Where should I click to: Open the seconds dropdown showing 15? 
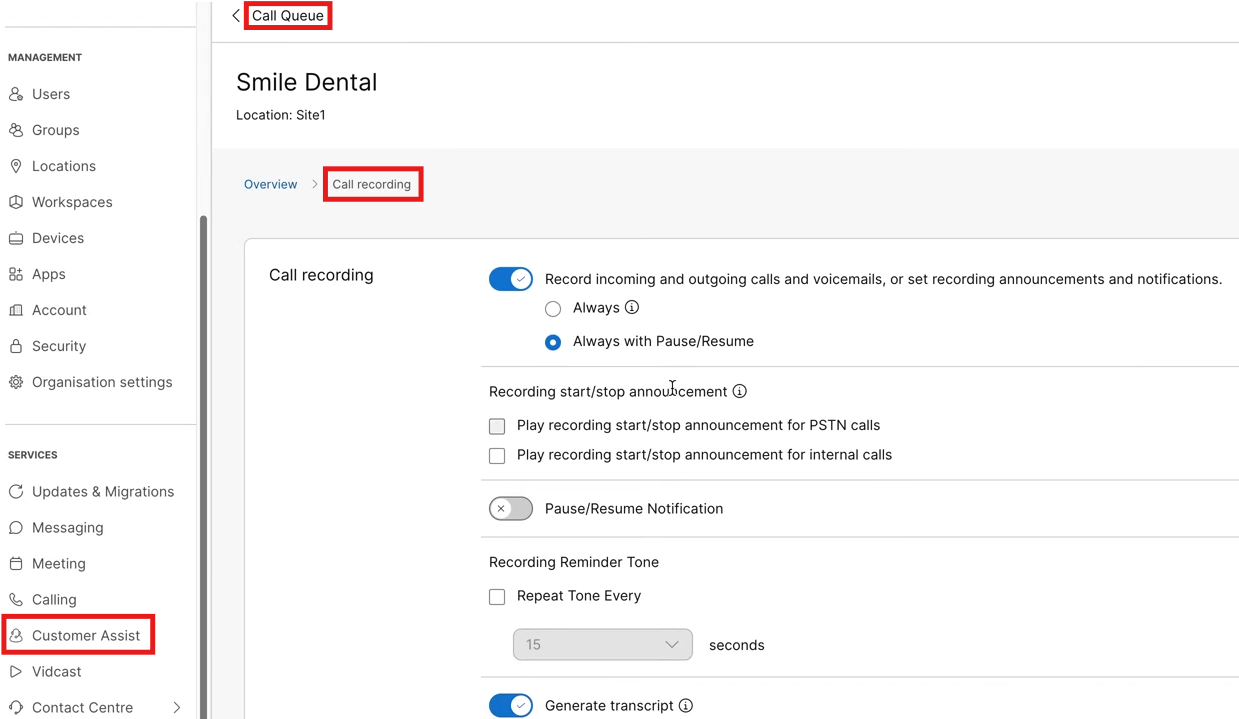tap(602, 645)
